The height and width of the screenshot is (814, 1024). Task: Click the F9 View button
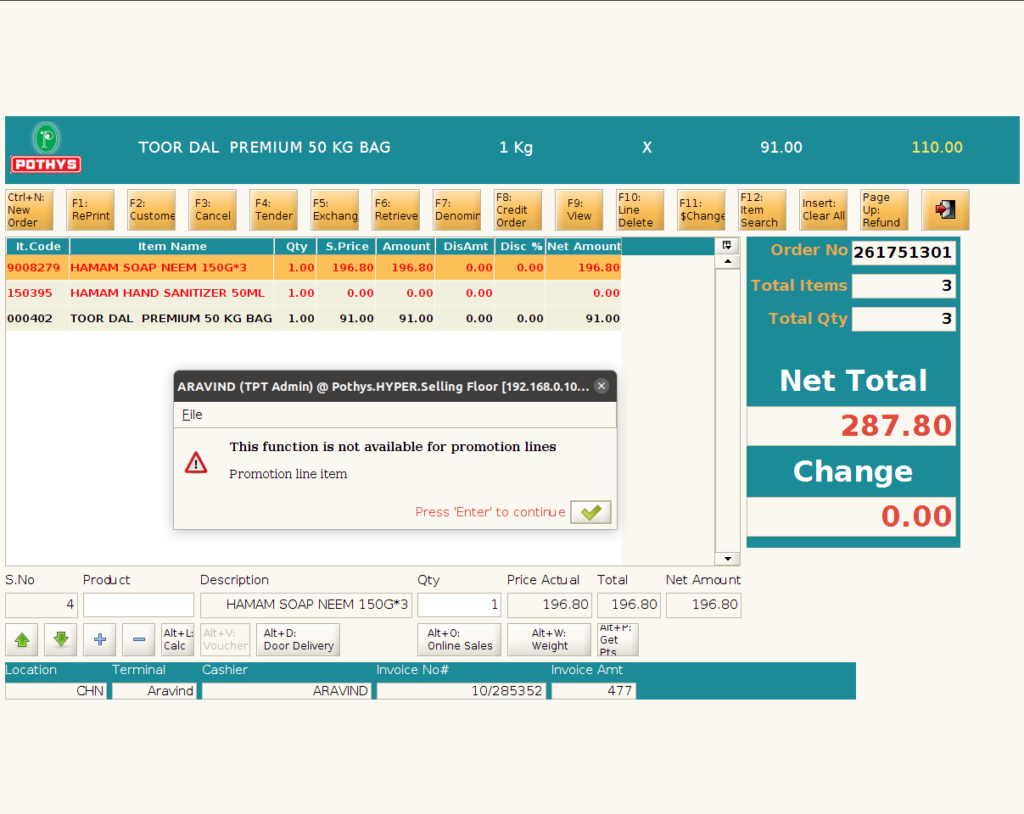click(579, 210)
